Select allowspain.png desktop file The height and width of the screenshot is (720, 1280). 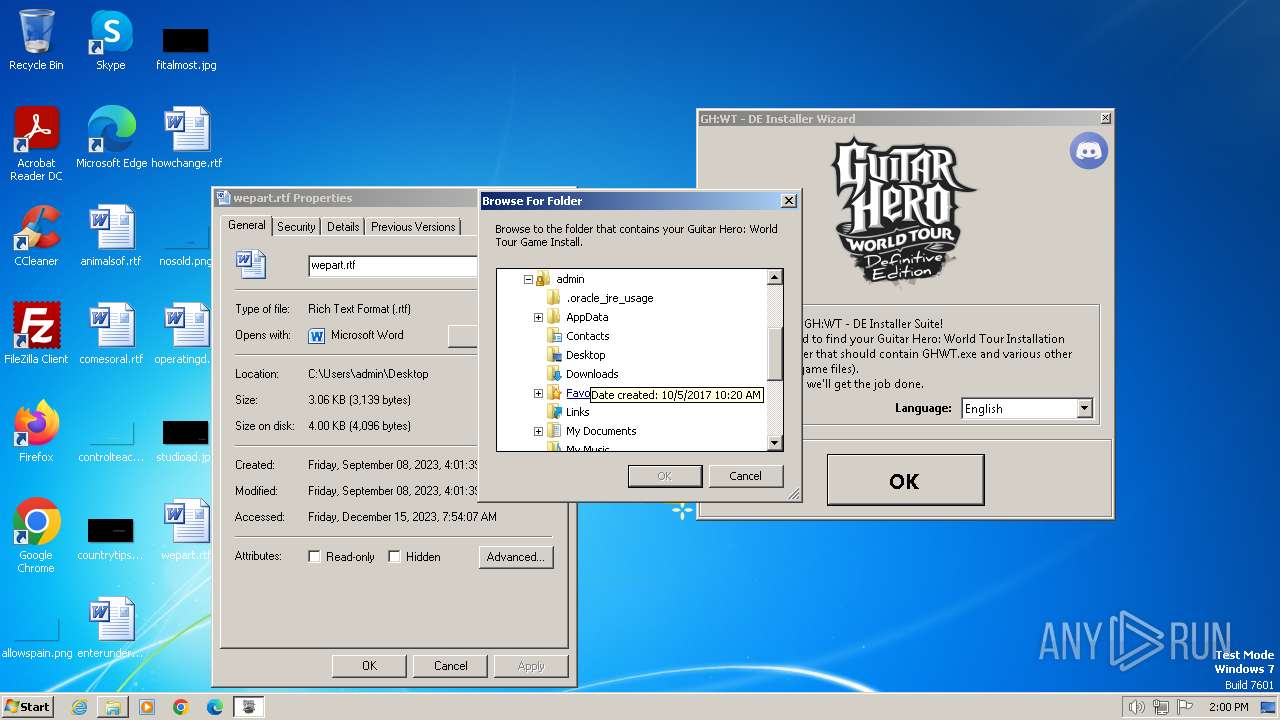tap(37, 636)
